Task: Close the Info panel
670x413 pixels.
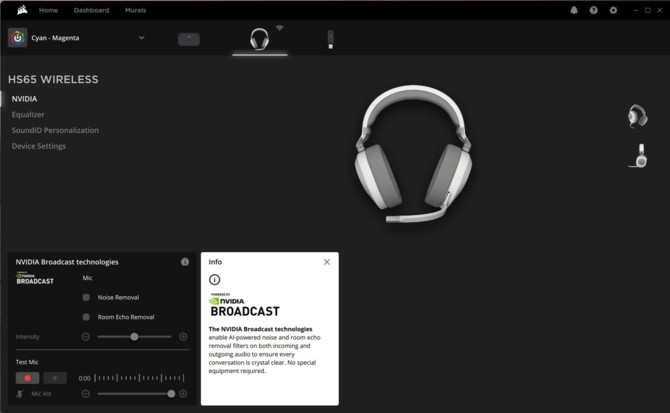Action: click(x=327, y=262)
